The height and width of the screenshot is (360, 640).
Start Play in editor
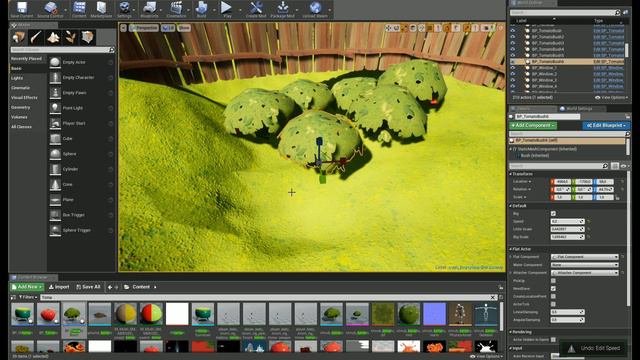pos(226,8)
